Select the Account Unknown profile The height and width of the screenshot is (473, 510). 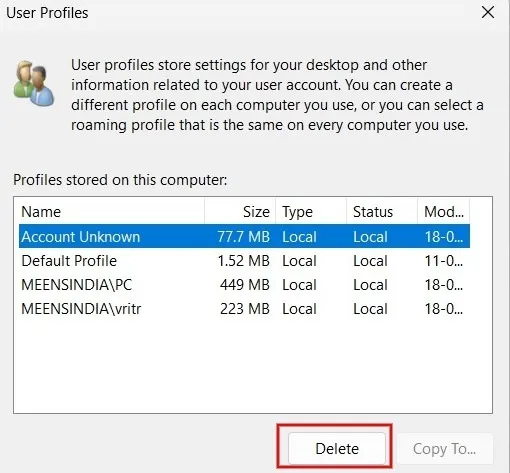click(244, 237)
